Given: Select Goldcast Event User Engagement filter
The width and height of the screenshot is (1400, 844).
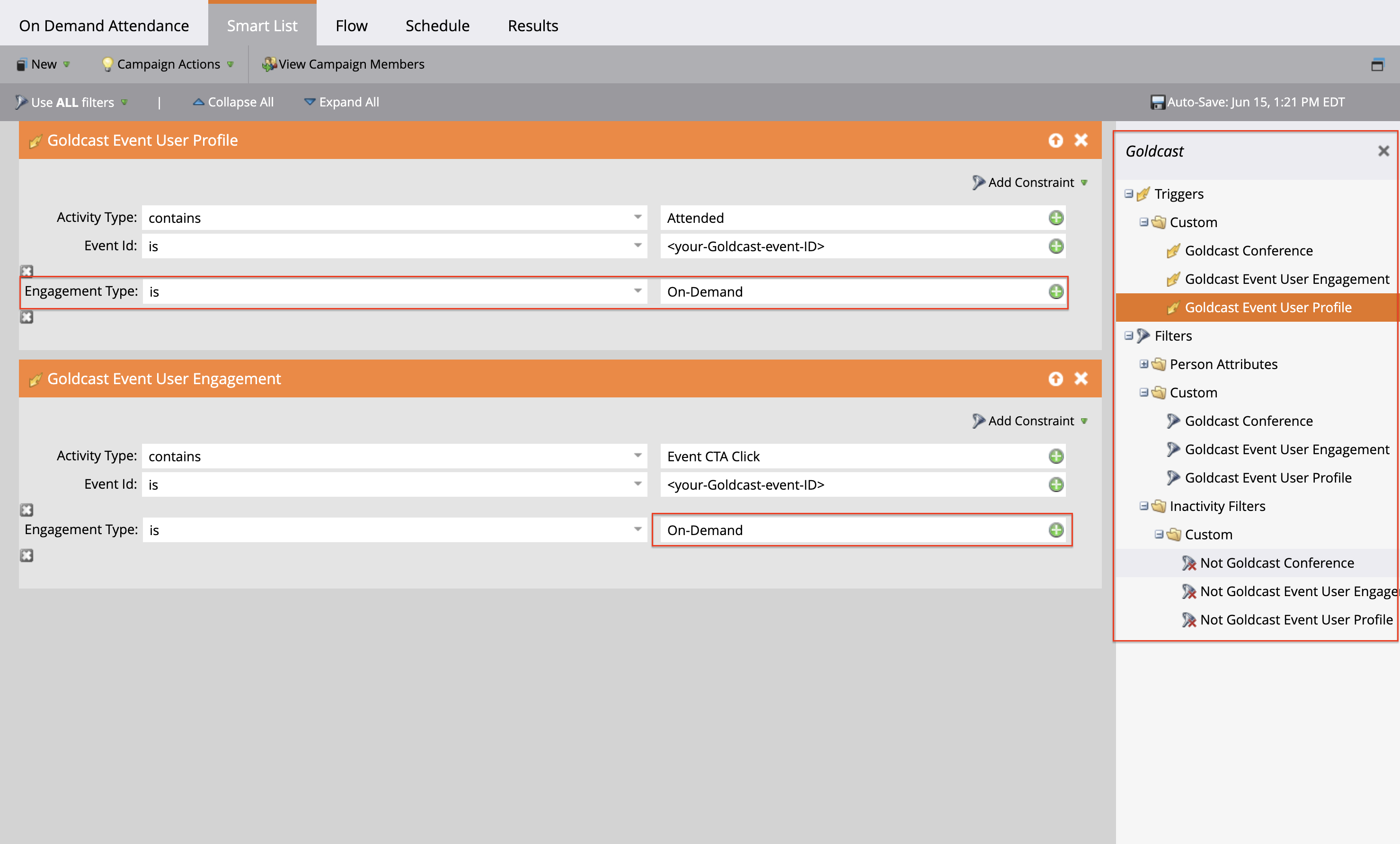Looking at the screenshot, I should 1287,449.
